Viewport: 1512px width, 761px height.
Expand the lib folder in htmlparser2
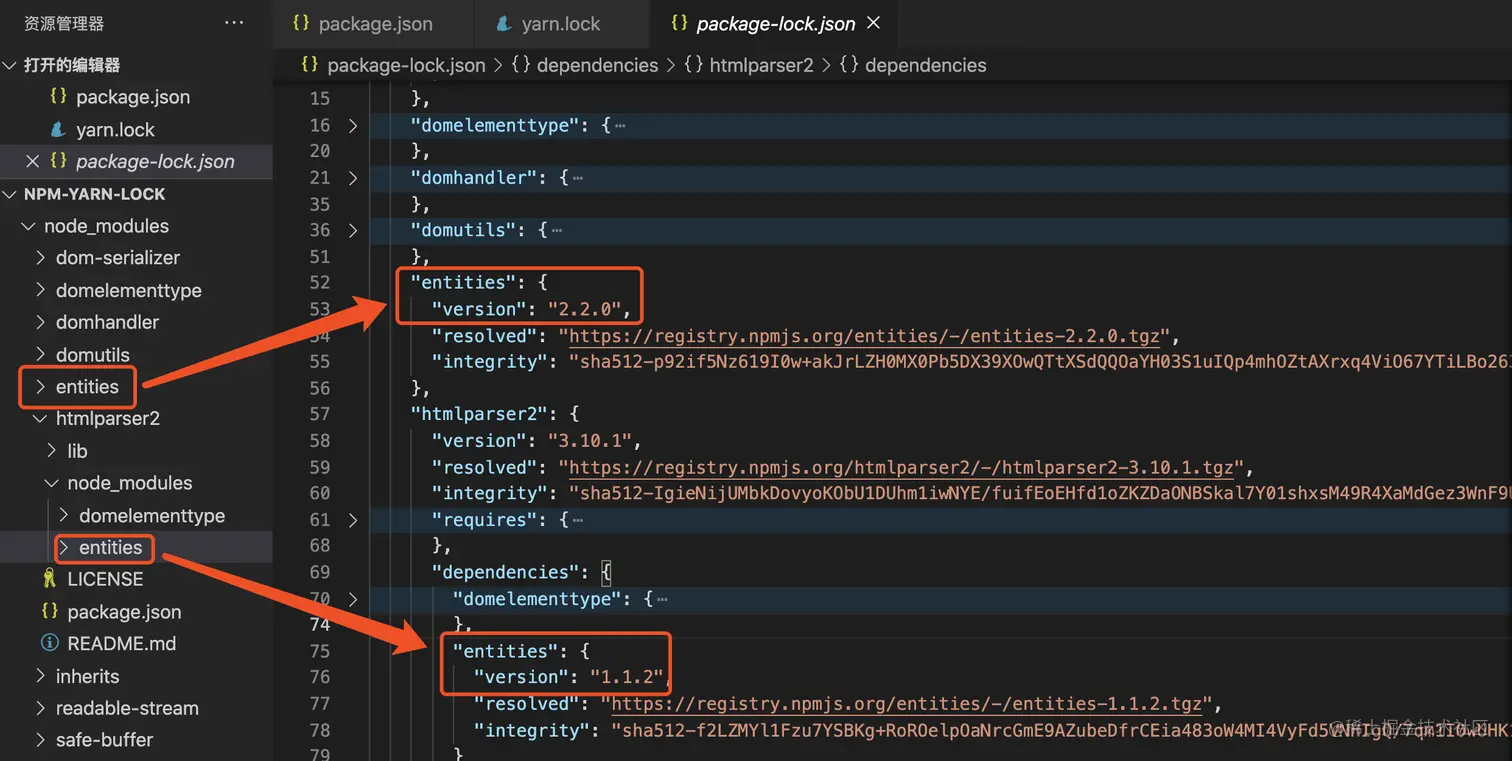pyautogui.click(x=51, y=451)
